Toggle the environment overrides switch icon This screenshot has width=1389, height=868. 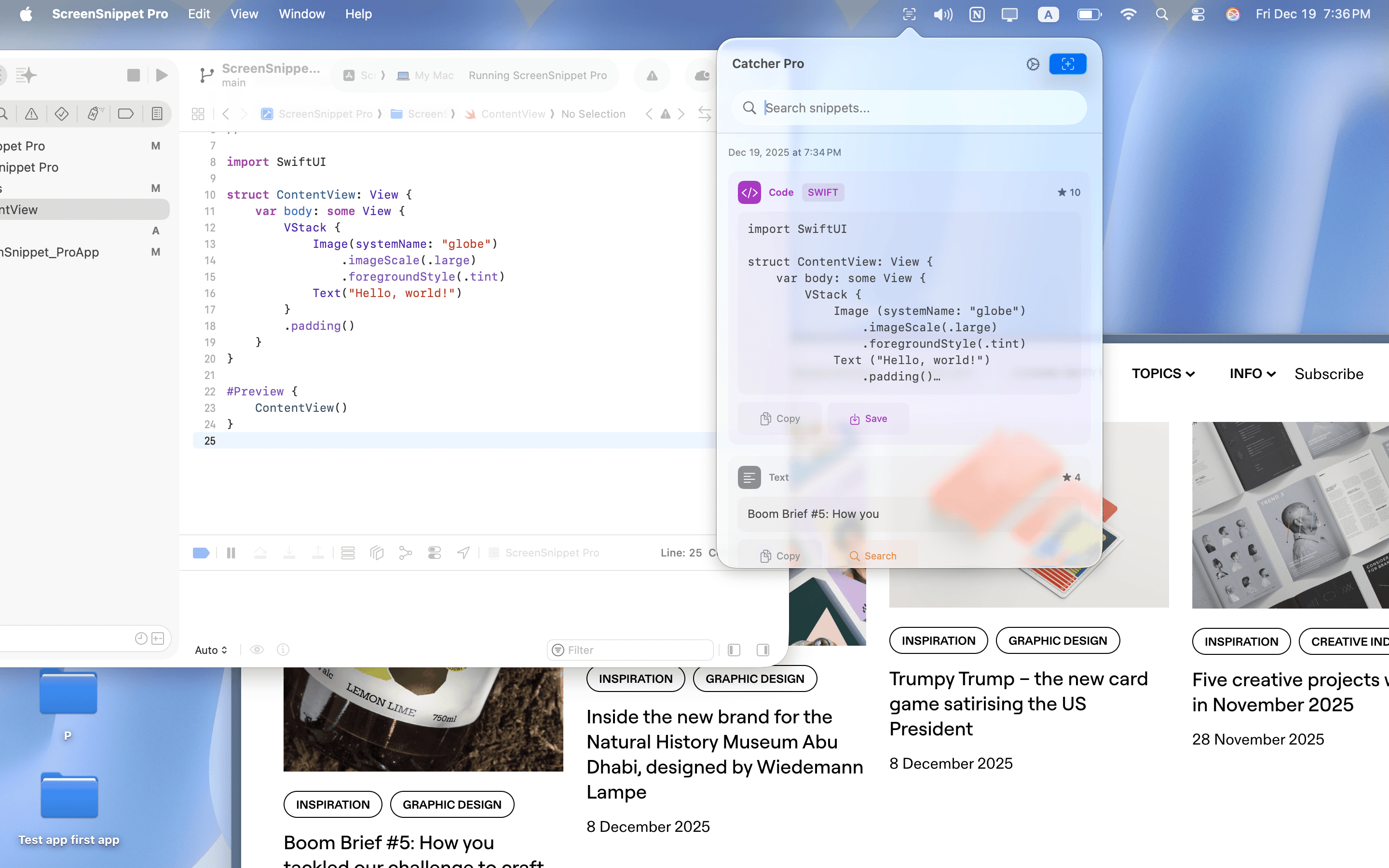(x=435, y=553)
